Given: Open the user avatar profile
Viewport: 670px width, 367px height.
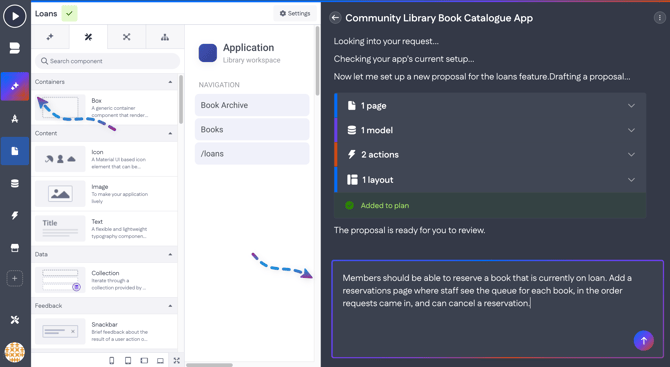Looking at the screenshot, I should [15, 353].
